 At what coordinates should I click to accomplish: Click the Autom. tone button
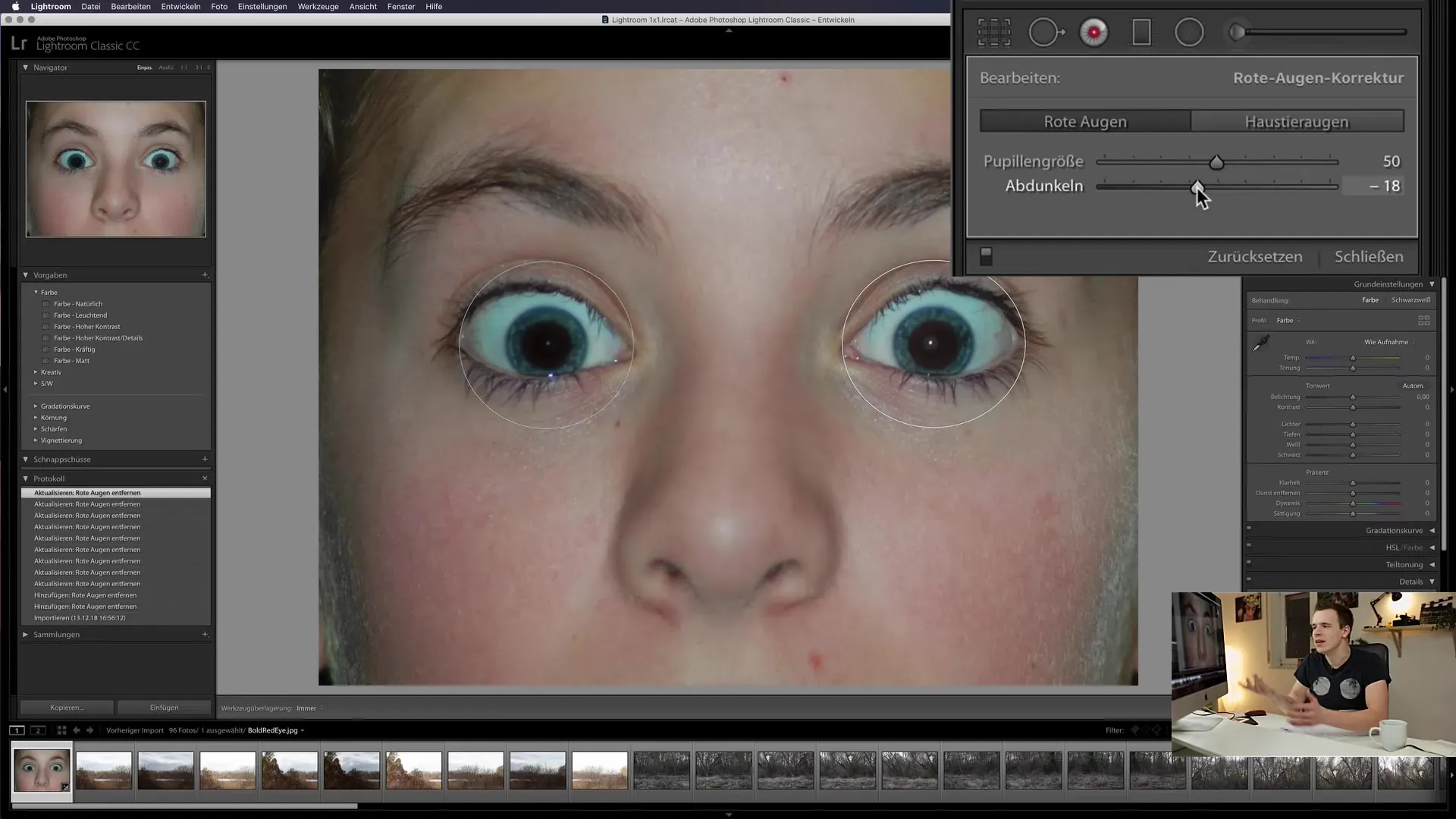pos(1413,386)
